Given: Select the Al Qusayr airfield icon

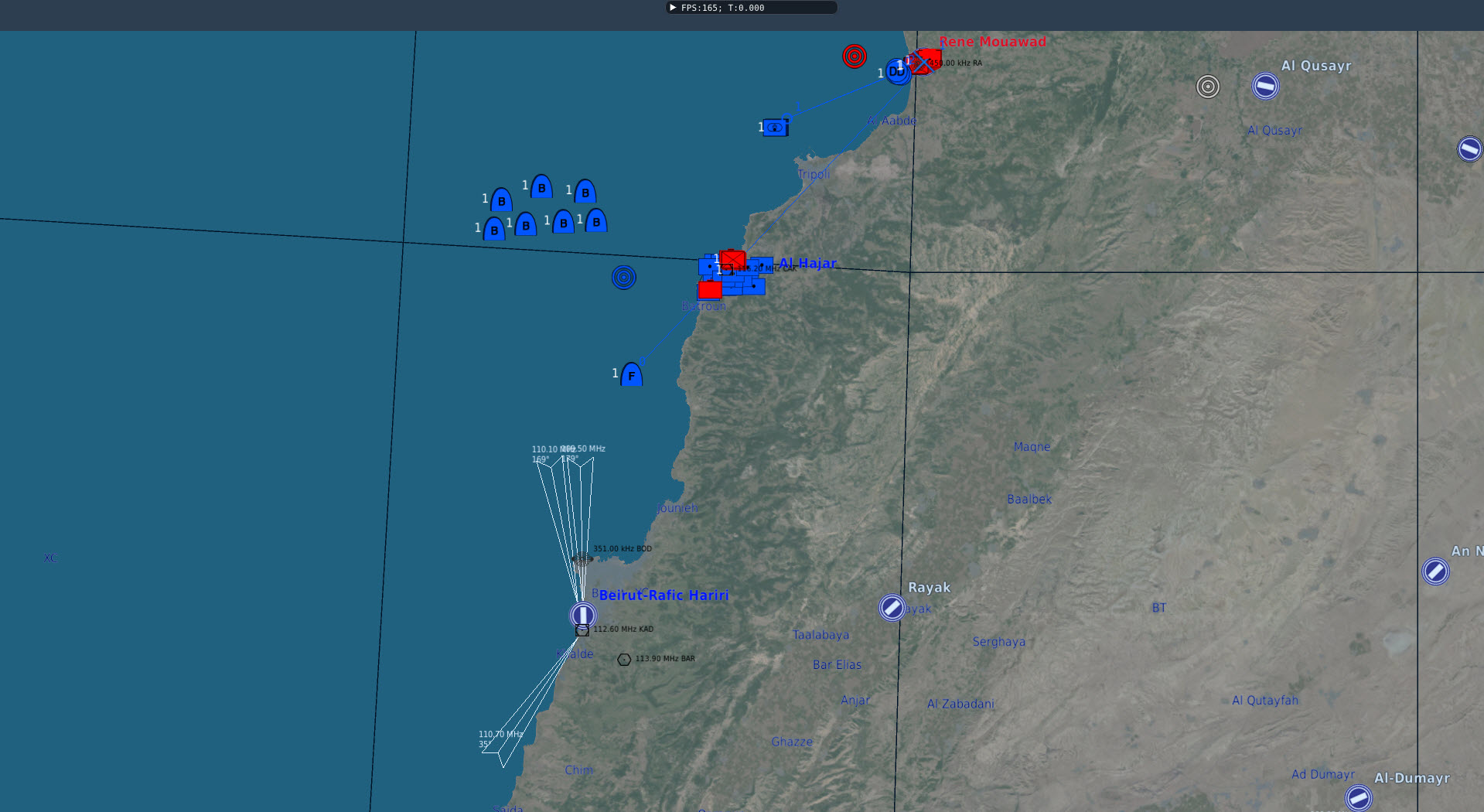Looking at the screenshot, I should coord(1265,87).
